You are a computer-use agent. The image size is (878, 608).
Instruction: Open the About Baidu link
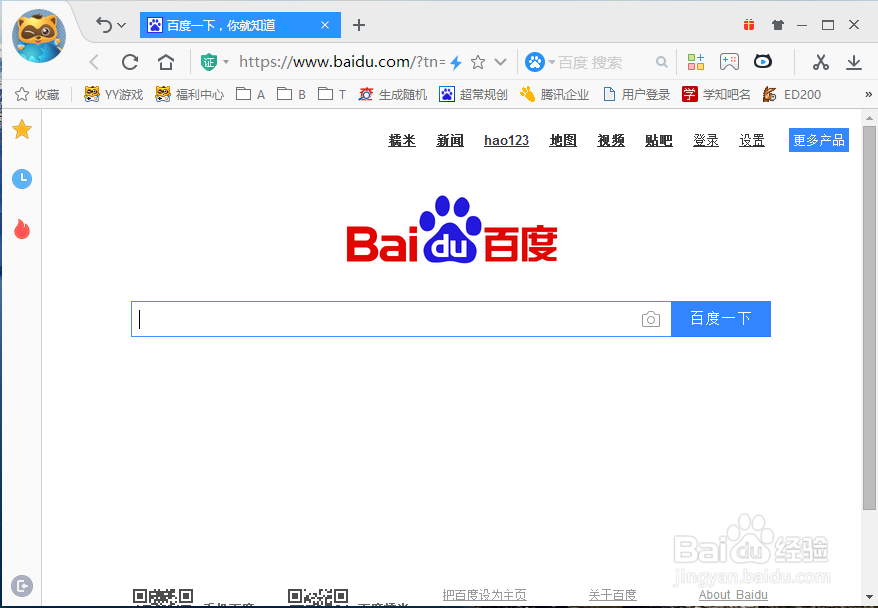click(733, 595)
